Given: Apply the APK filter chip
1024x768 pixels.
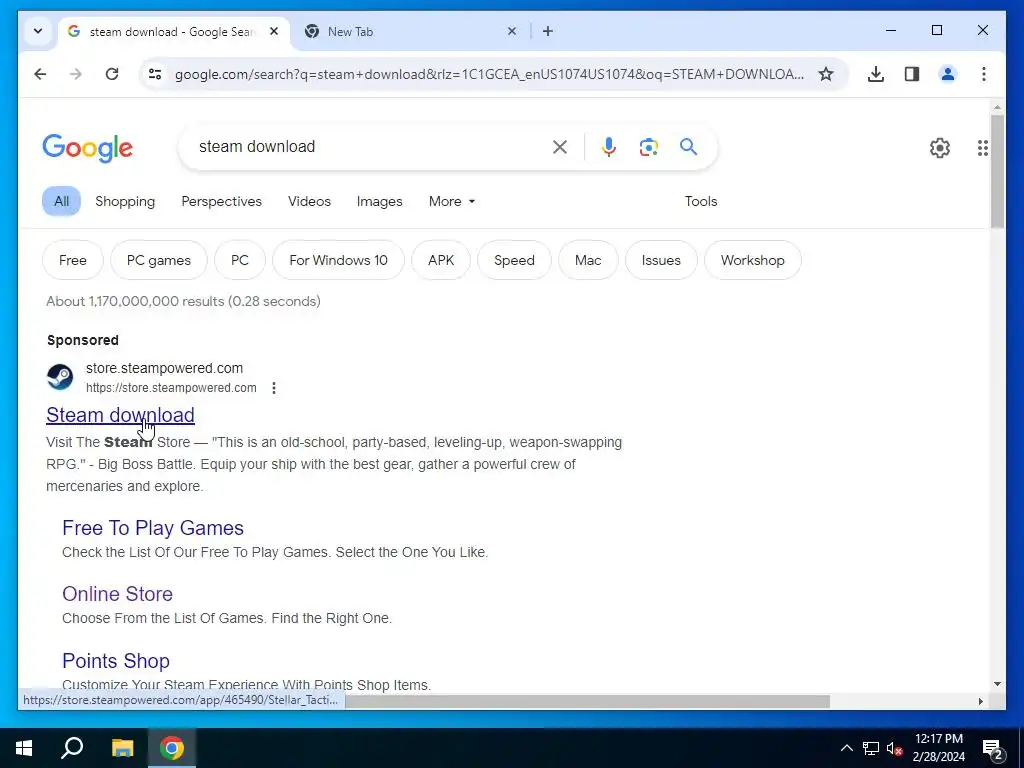Looking at the screenshot, I should click(441, 260).
